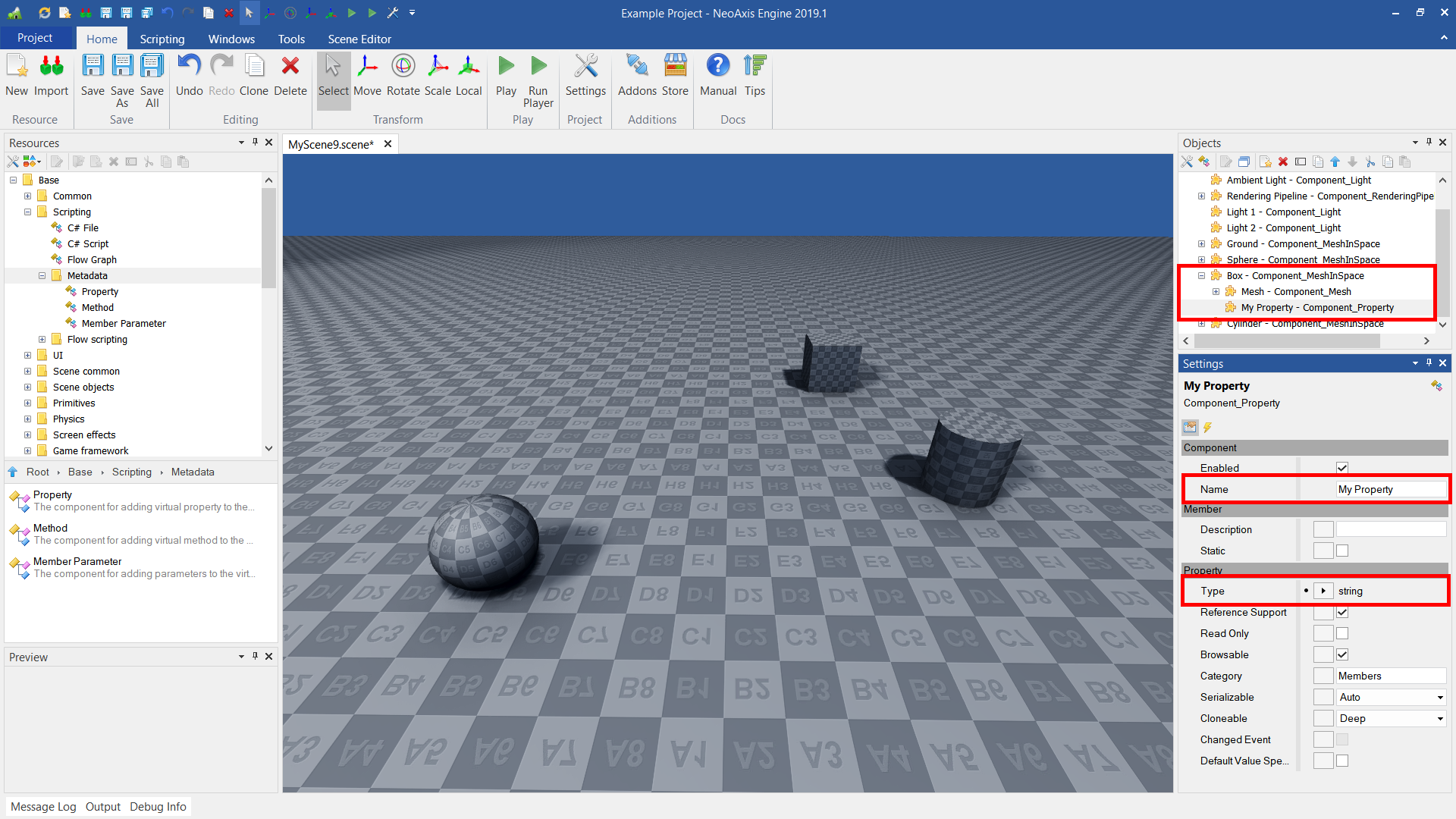Click the Clone editing icon

pyautogui.click(x=254, y=75)
